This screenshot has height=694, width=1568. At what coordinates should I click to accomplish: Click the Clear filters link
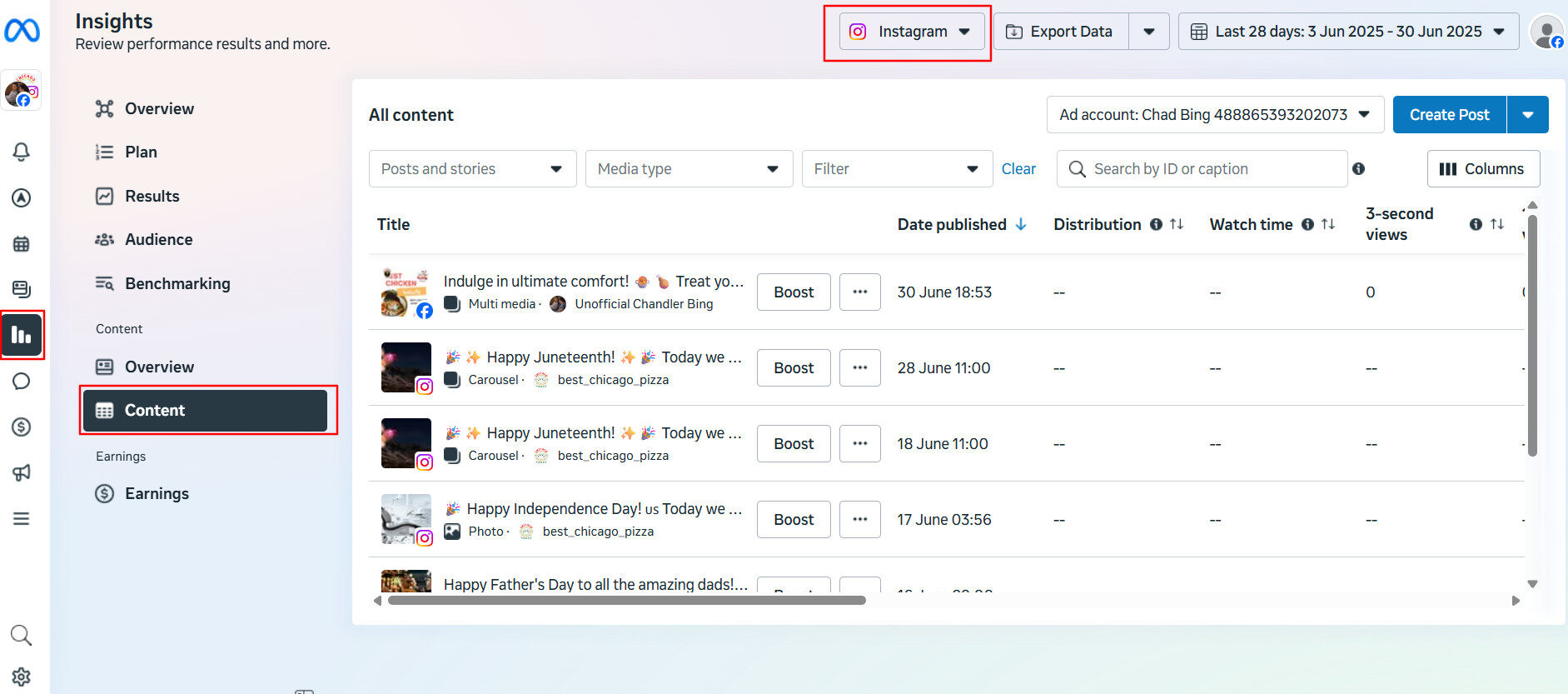click(1018, 169)
